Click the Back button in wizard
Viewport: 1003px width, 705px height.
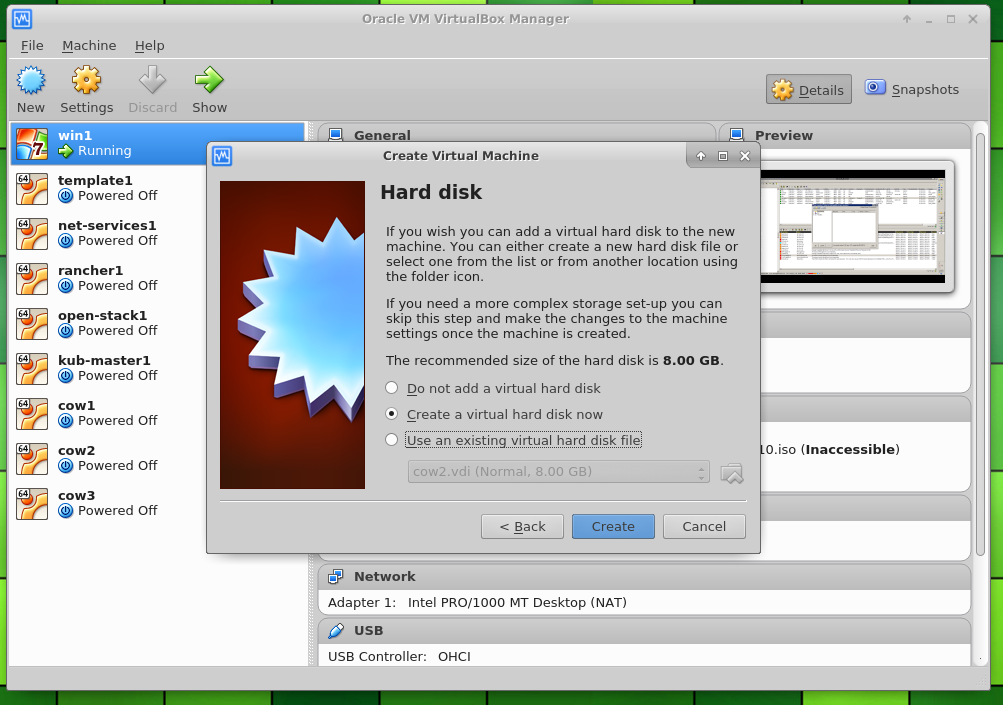522,527
